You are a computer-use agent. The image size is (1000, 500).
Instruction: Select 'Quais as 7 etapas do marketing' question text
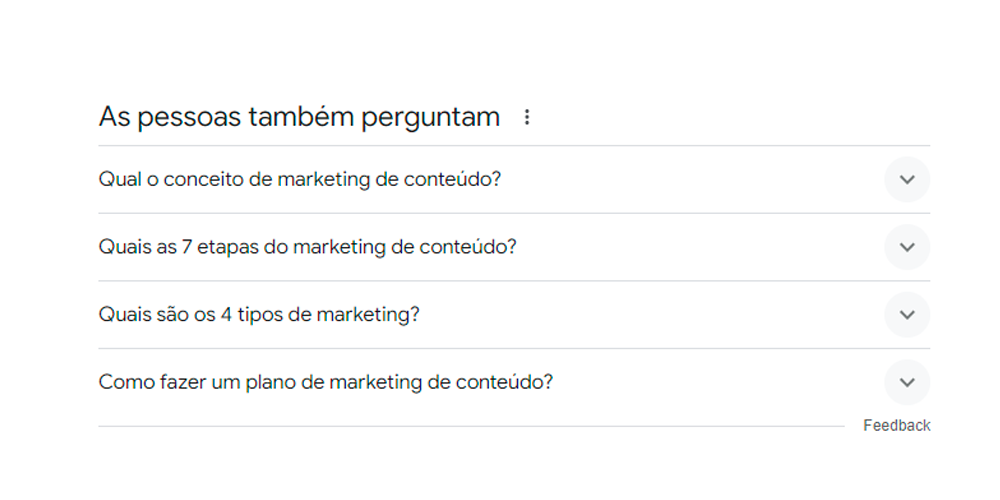[x=307, y=247]
